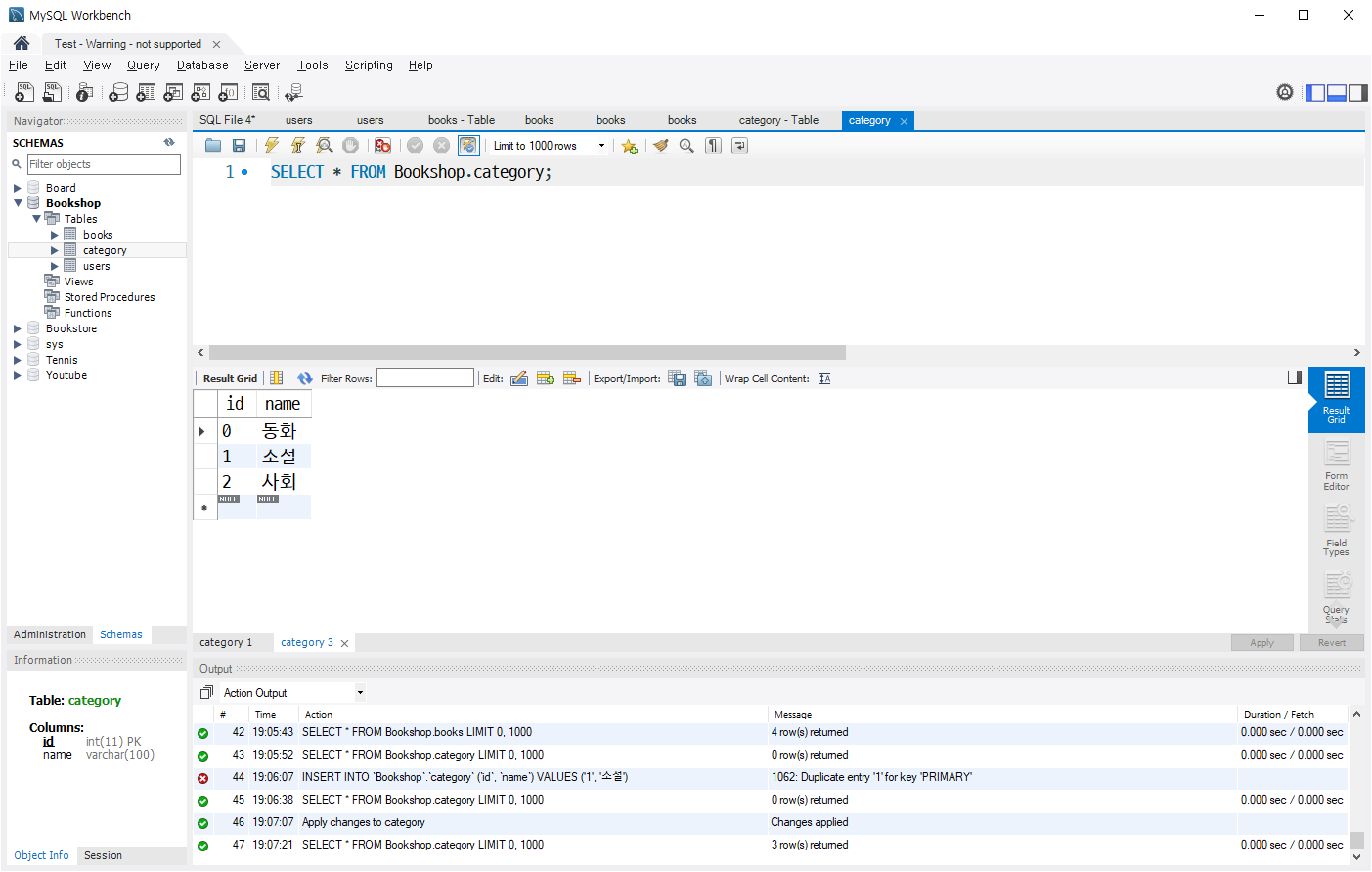Toggle word wrapping in editor
This screenshot has width=1372, height=872.
click(740, 146)
